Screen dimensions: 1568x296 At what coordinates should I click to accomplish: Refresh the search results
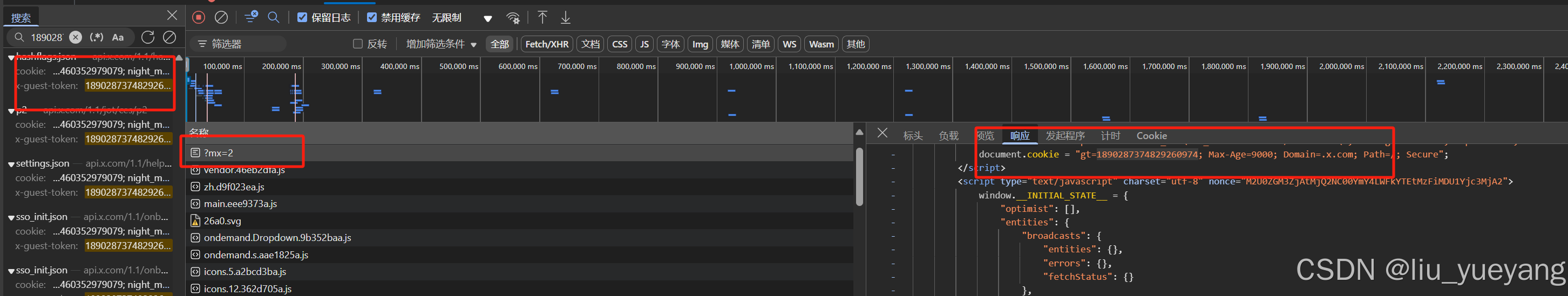(148, 37)
